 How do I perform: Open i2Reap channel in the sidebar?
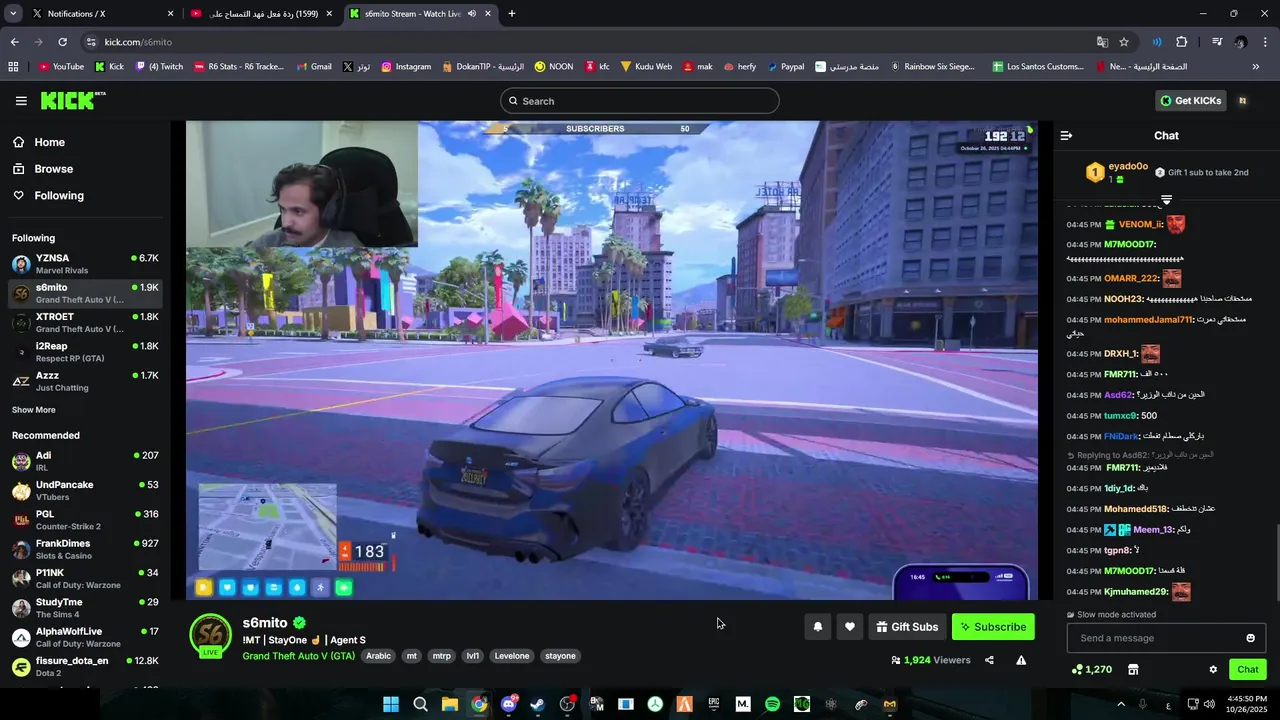coord(84,352)
